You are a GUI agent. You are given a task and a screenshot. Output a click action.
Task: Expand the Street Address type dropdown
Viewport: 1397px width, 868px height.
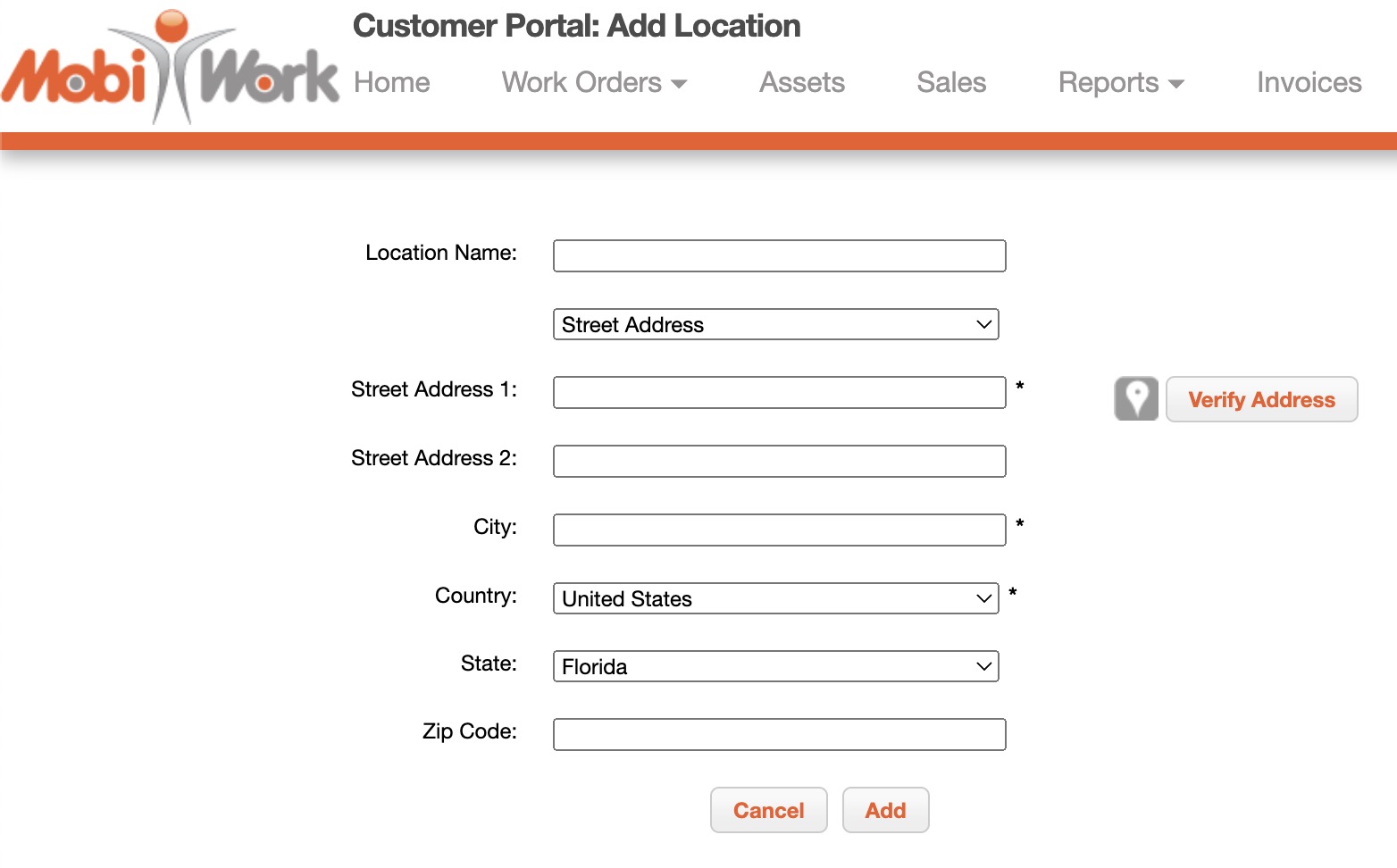[x=775, y=324]
